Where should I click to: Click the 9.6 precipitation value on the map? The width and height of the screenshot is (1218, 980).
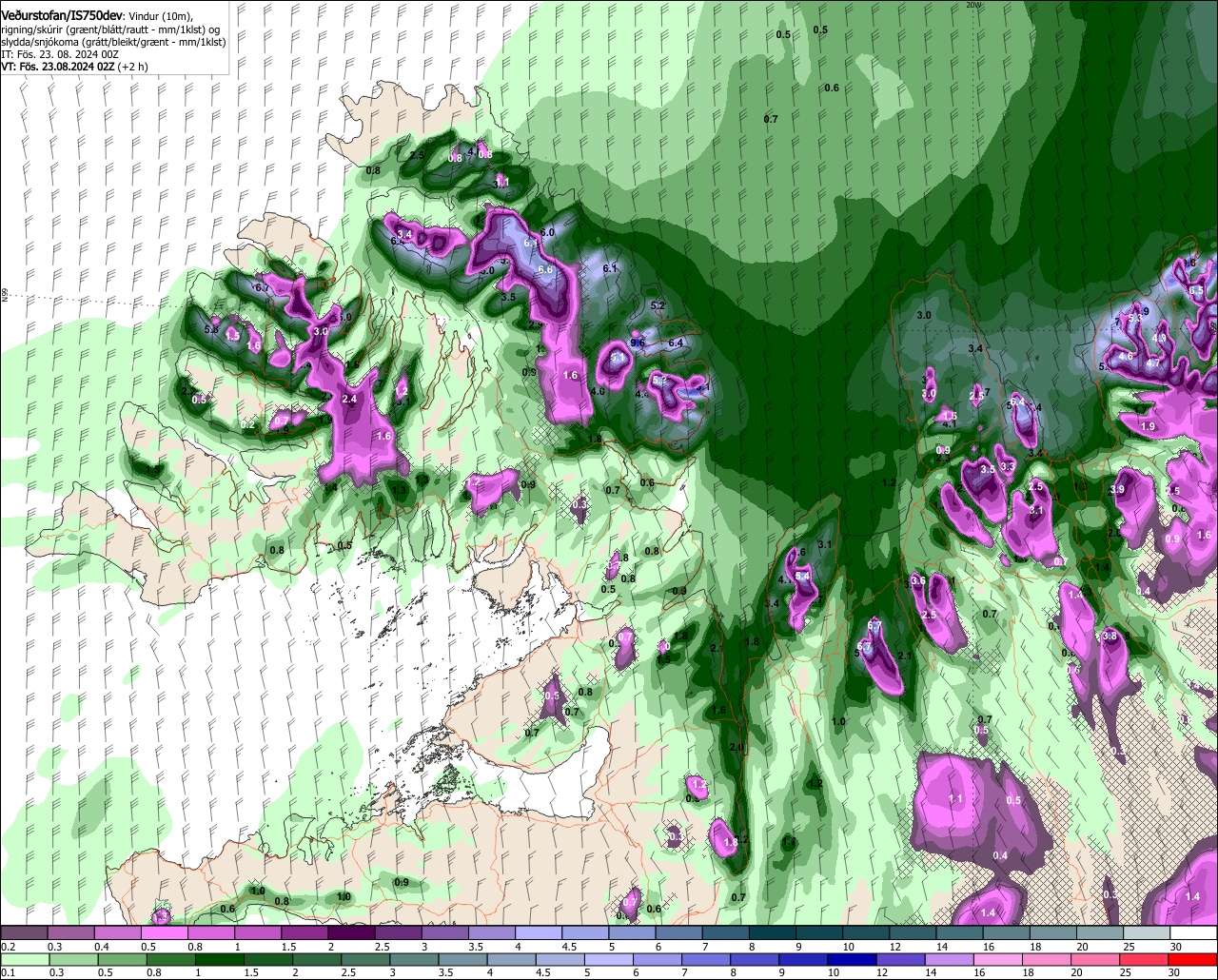coord(638,343)
